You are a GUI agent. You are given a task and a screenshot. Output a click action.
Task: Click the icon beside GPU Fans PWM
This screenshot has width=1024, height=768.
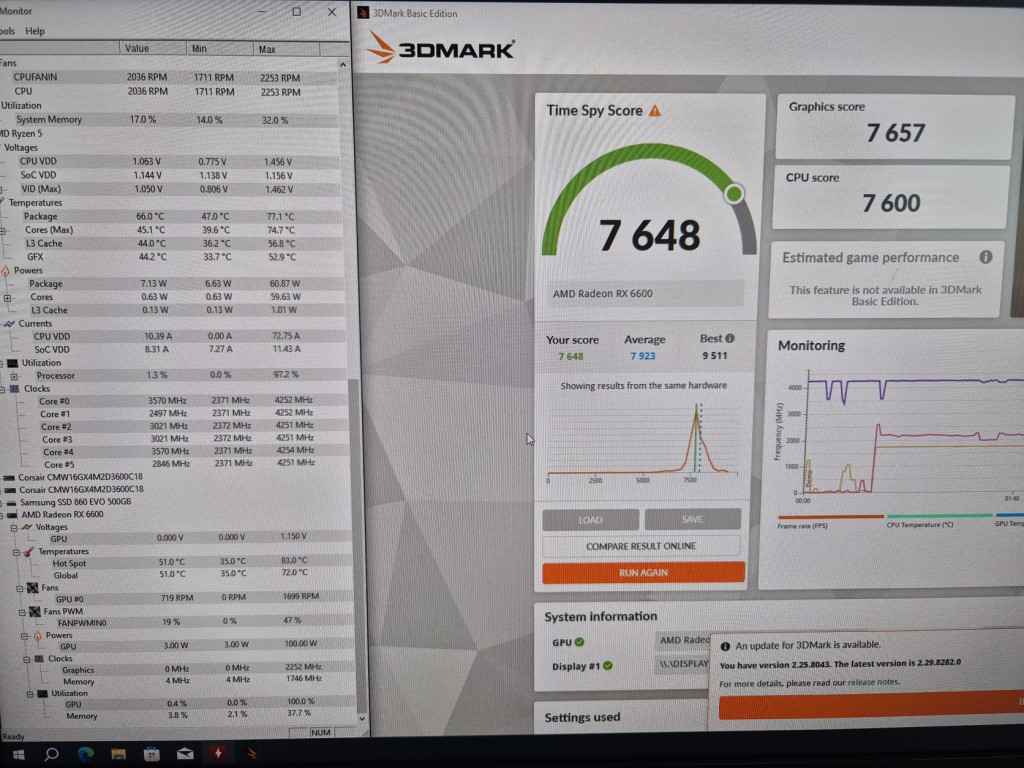click(x=35, y=612)
